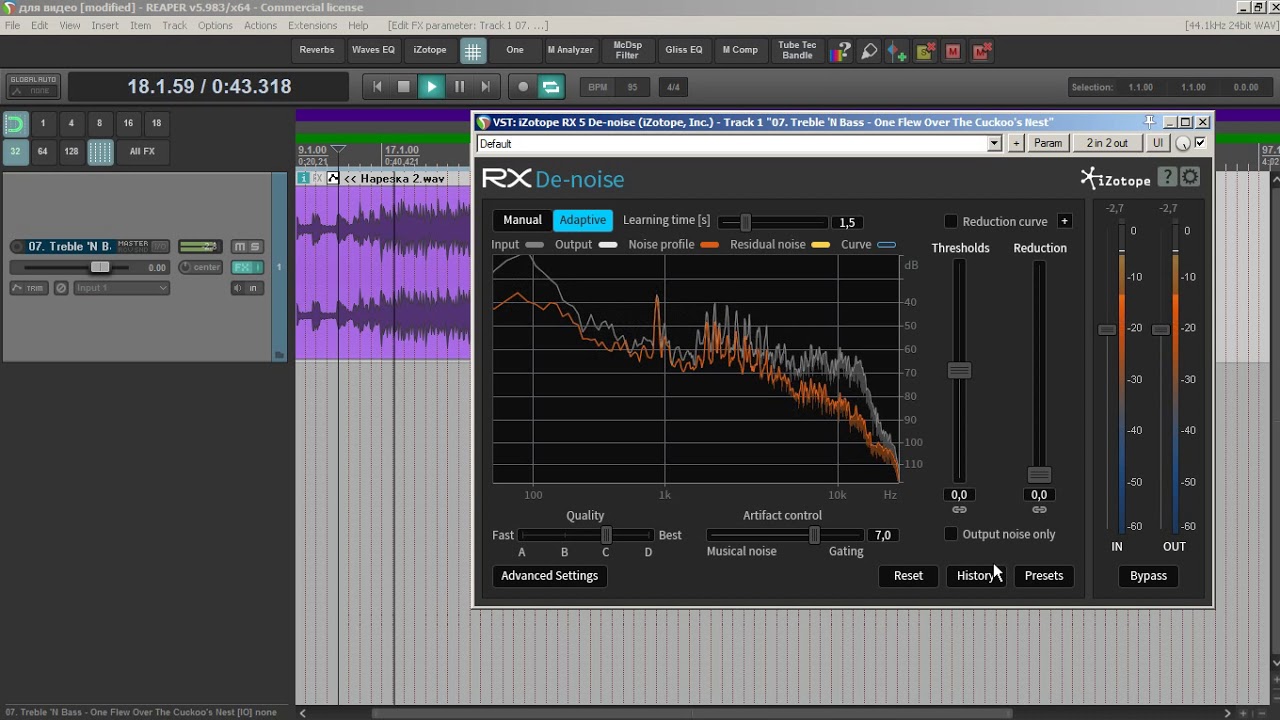1280x720 pixels.
Task: Toggle the grid icon in main toolbar
Action: click(473, 50)
